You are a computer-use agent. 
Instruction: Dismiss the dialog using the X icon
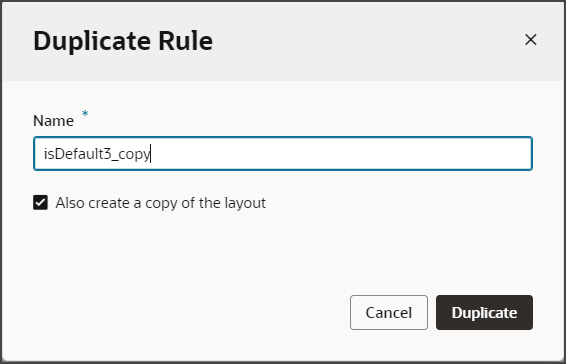[x=531, y=40]
